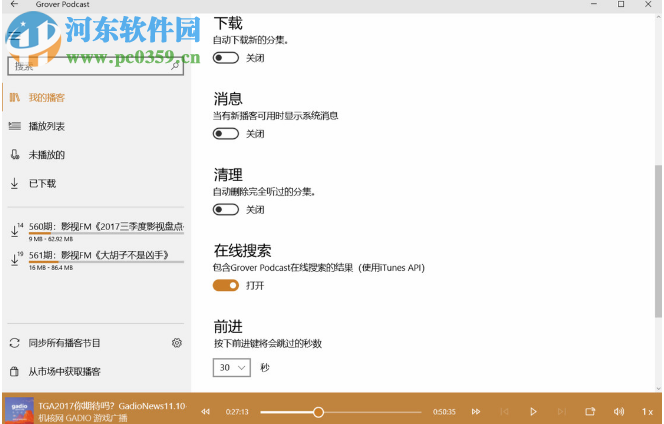Click total duration 0:50:35
The height and width of the screenshot is (424, 664).
point(444,412)
